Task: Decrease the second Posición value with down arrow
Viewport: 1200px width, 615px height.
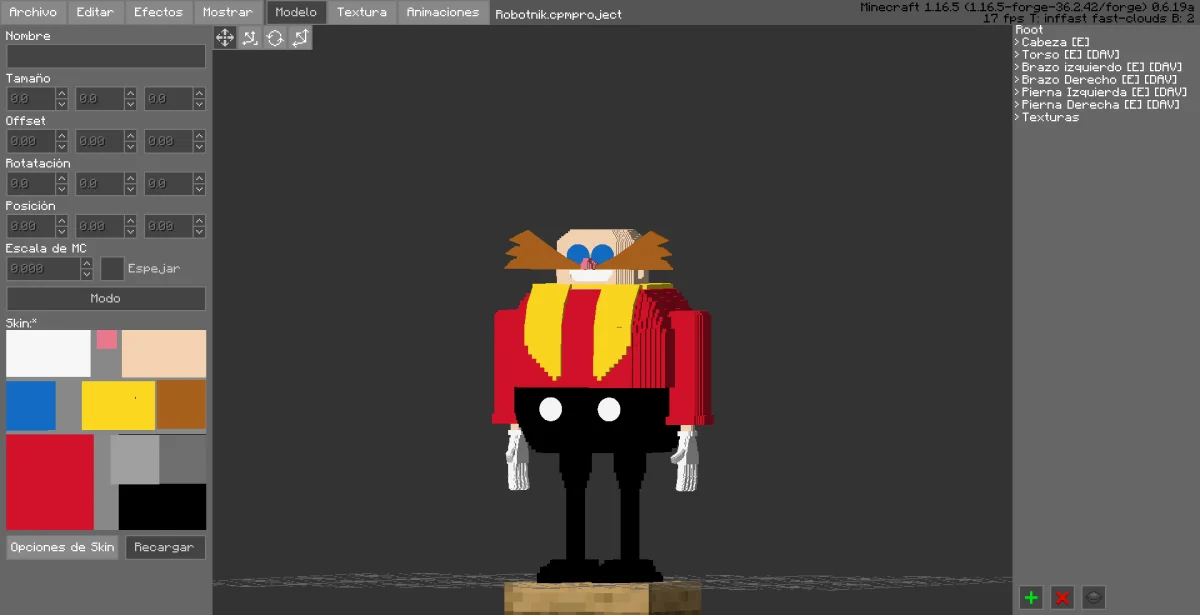Action: [x=130, y=232]
